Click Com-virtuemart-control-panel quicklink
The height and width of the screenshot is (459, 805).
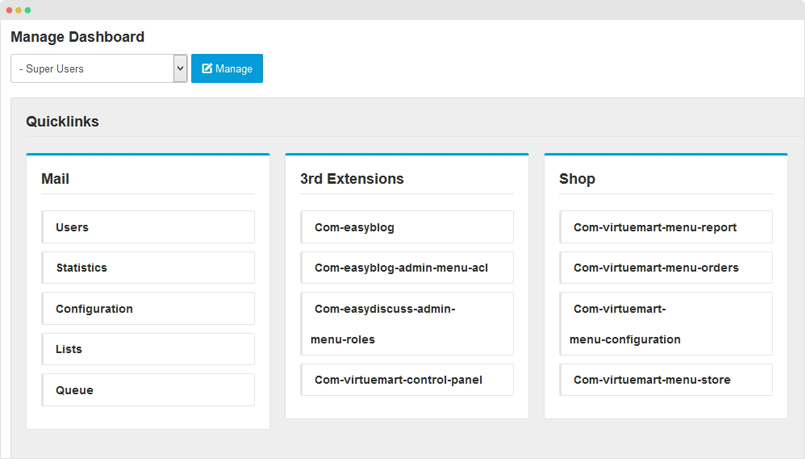tap(407, 380)
